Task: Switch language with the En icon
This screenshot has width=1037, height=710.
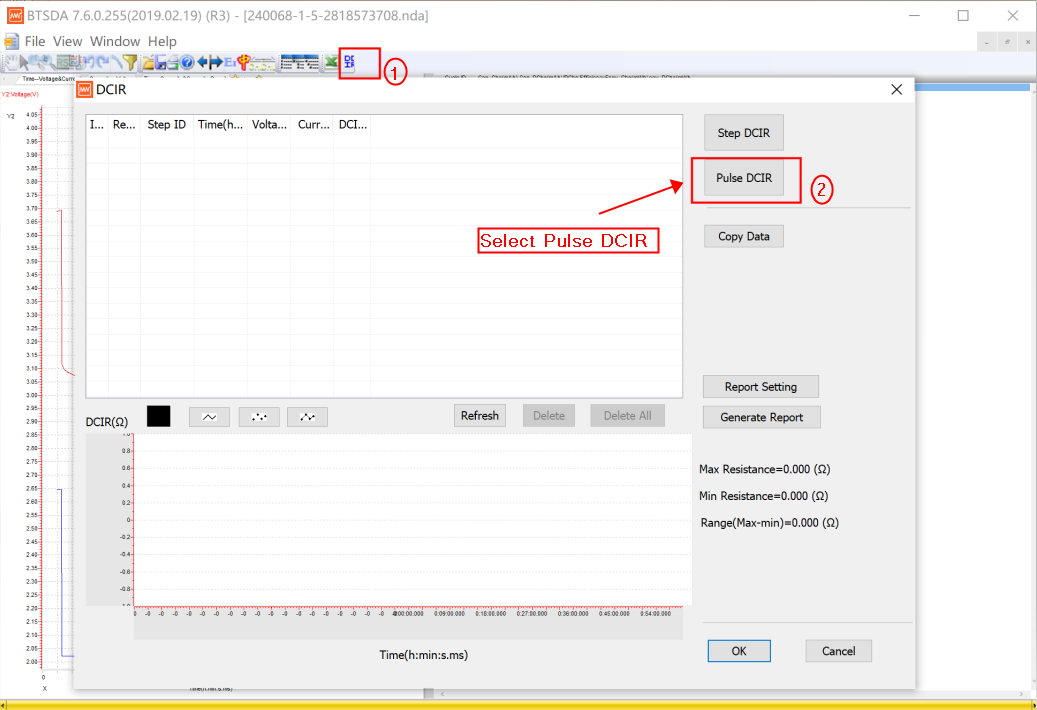Action: click(229, 62)
